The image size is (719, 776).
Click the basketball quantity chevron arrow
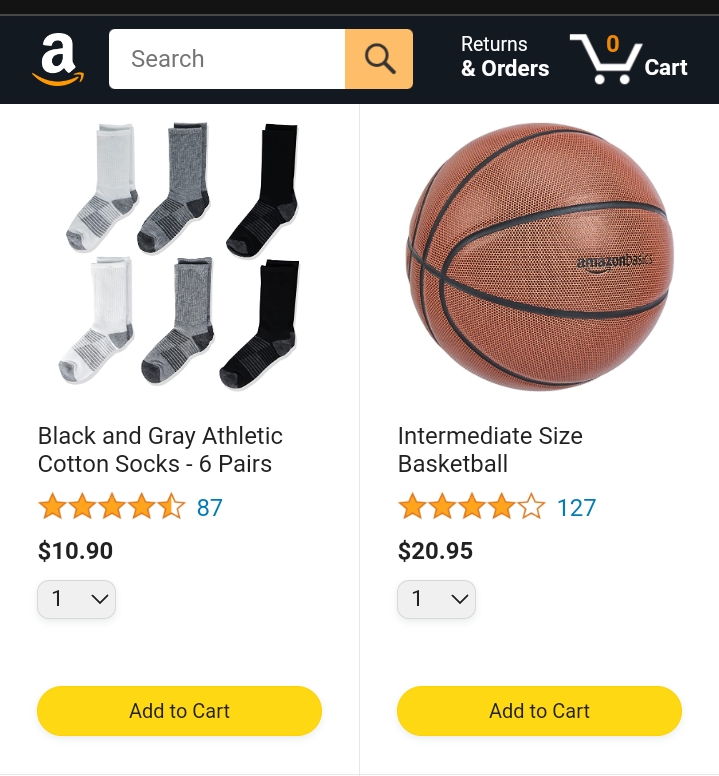tap(460, 599)
